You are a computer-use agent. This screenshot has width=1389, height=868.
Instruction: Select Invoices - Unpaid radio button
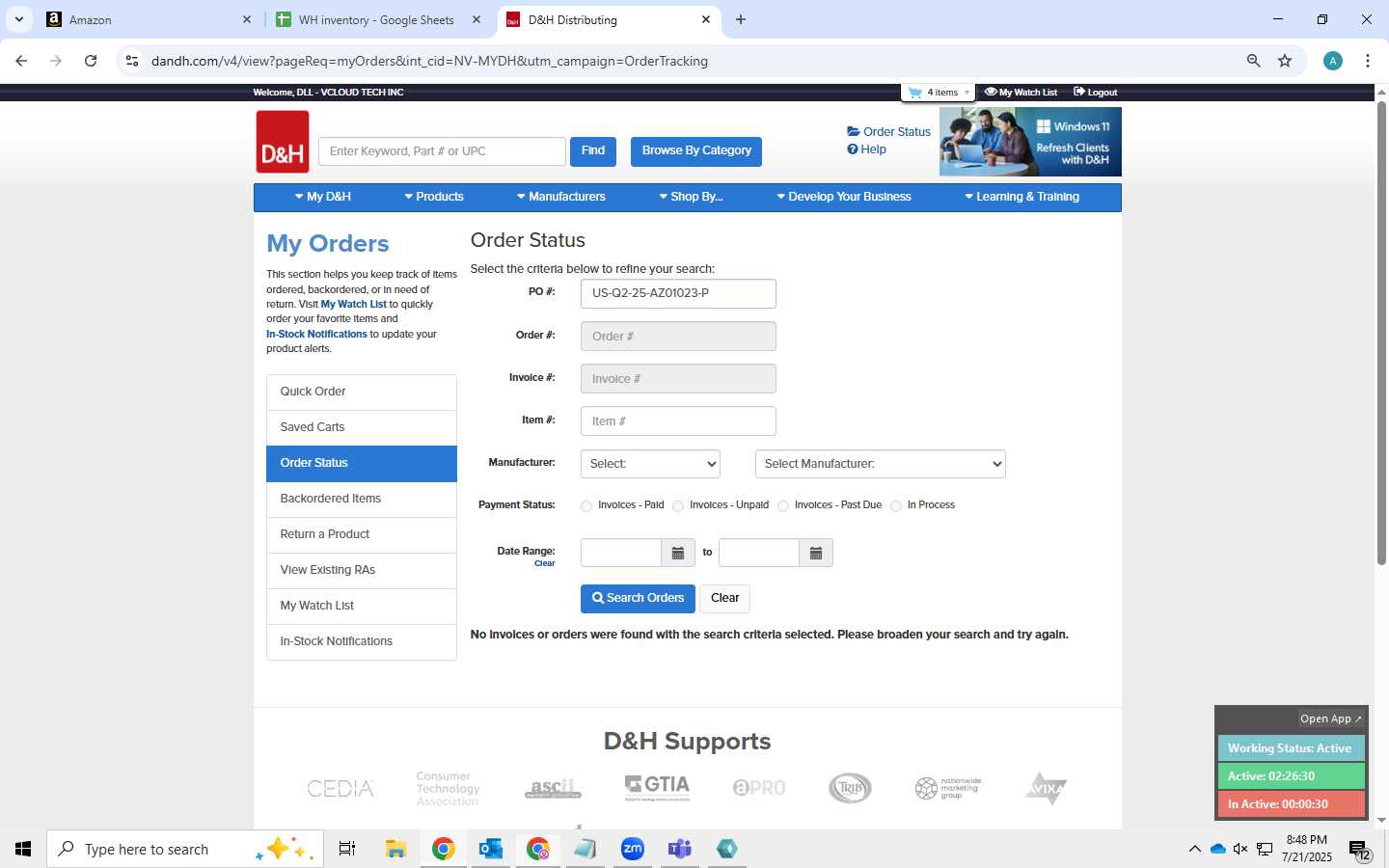pos(678,506)
